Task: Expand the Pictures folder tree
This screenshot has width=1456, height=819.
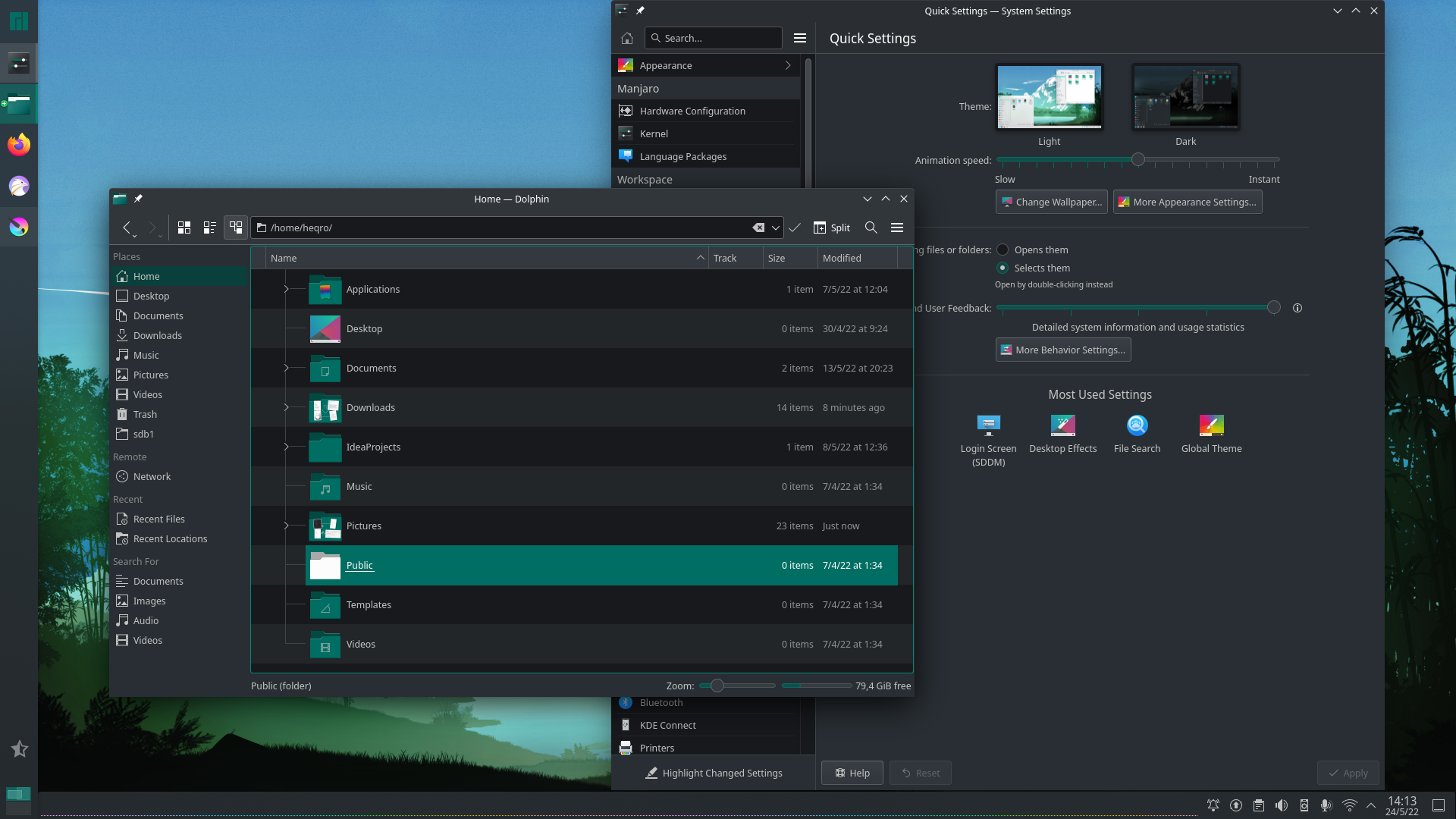Action: pyautogui.click(x=286, y=526)
